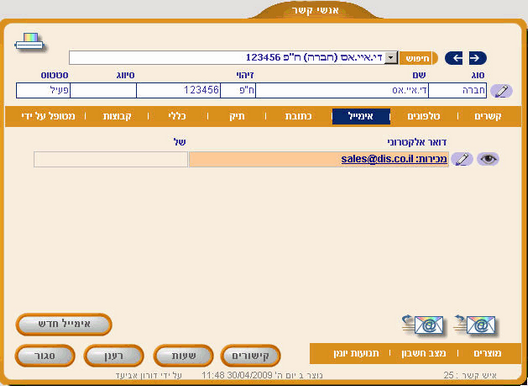528x386 pixels.
Task: Click the eye icon beside email row
Action: pyautogui.click(x=488, y=159)
